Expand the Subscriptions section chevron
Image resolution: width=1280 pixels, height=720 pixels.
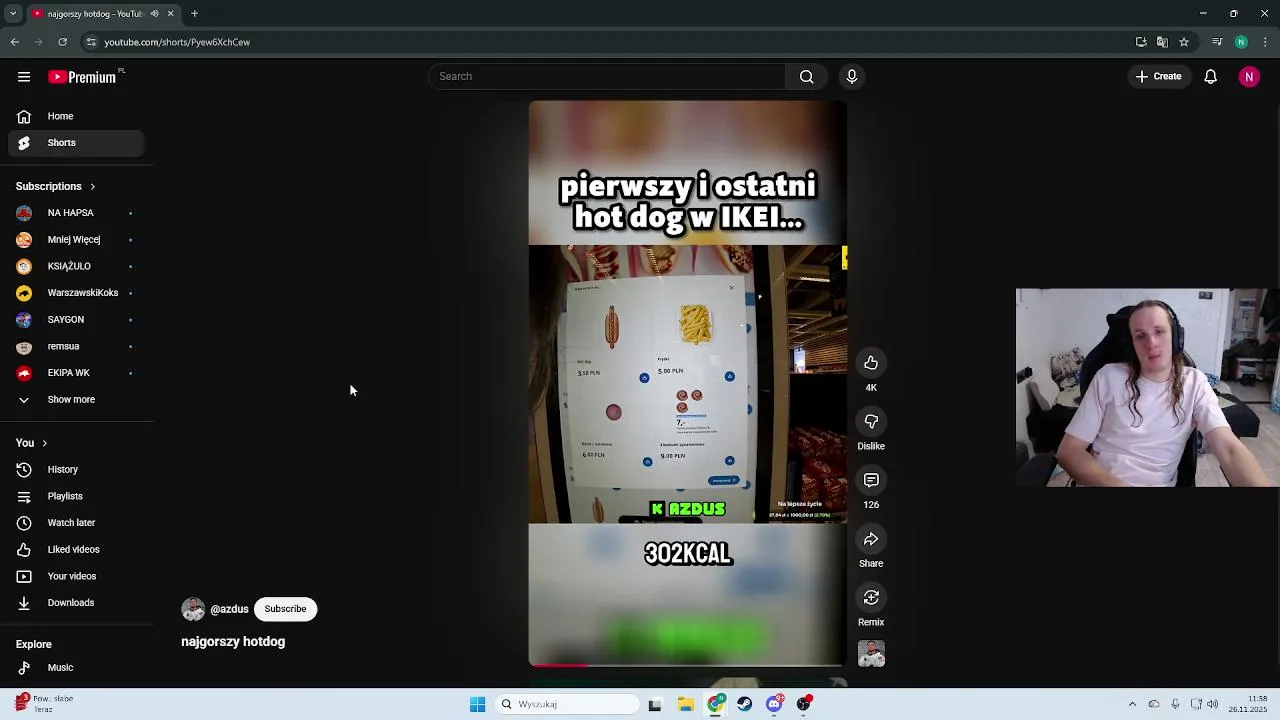coord(92,187)
